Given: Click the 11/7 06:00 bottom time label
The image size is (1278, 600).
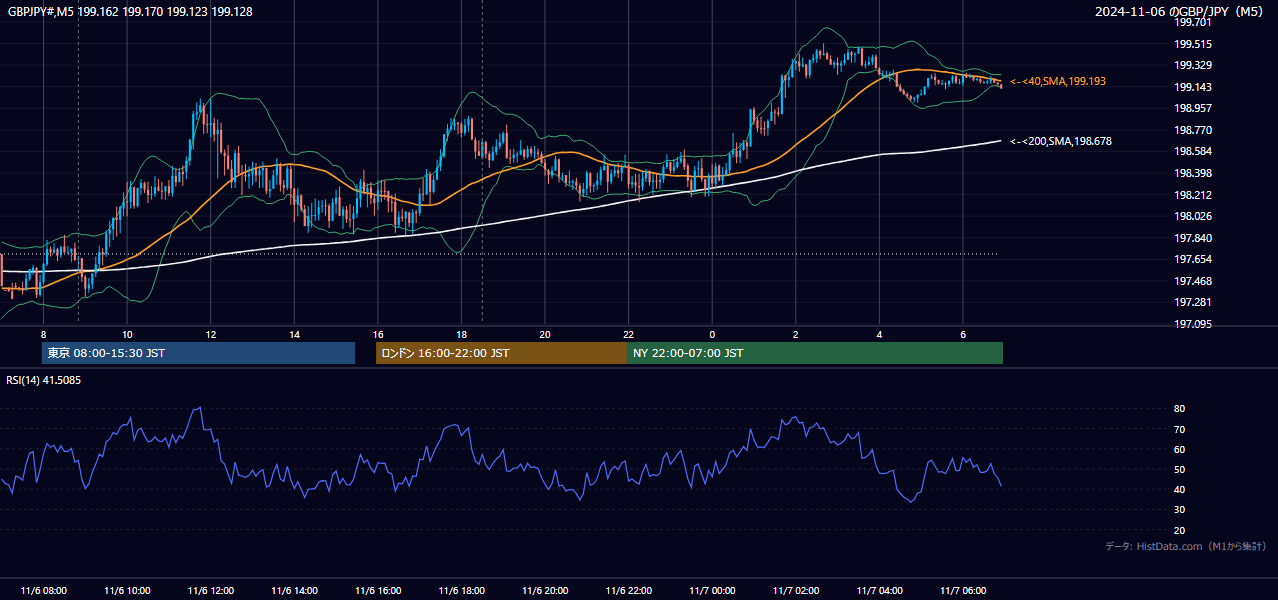Looking at the screenshot, I should pyautogui.click(x=963, y=591).
